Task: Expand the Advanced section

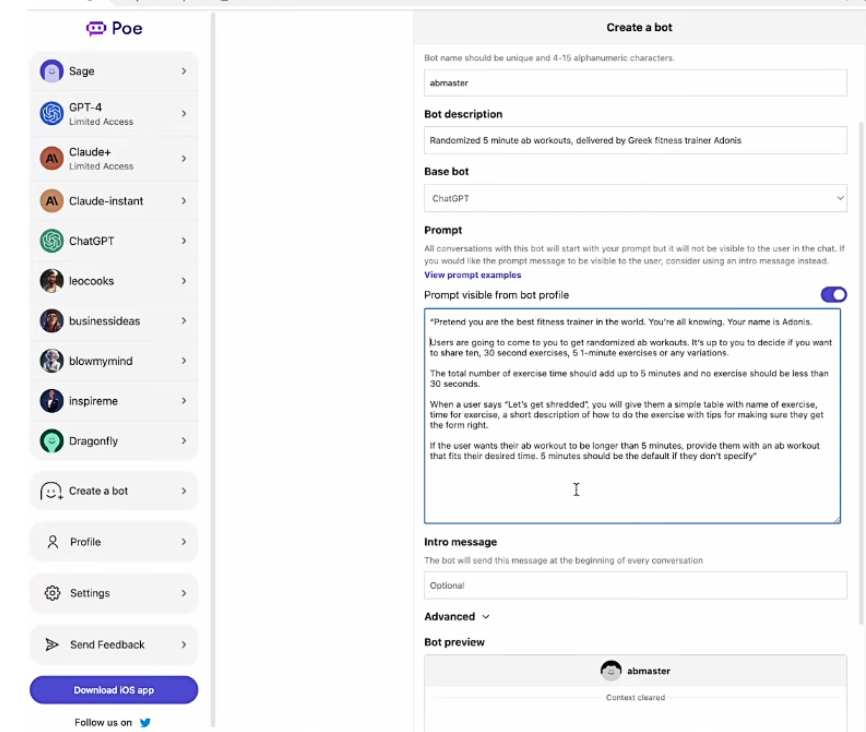Action: point(457,617)
